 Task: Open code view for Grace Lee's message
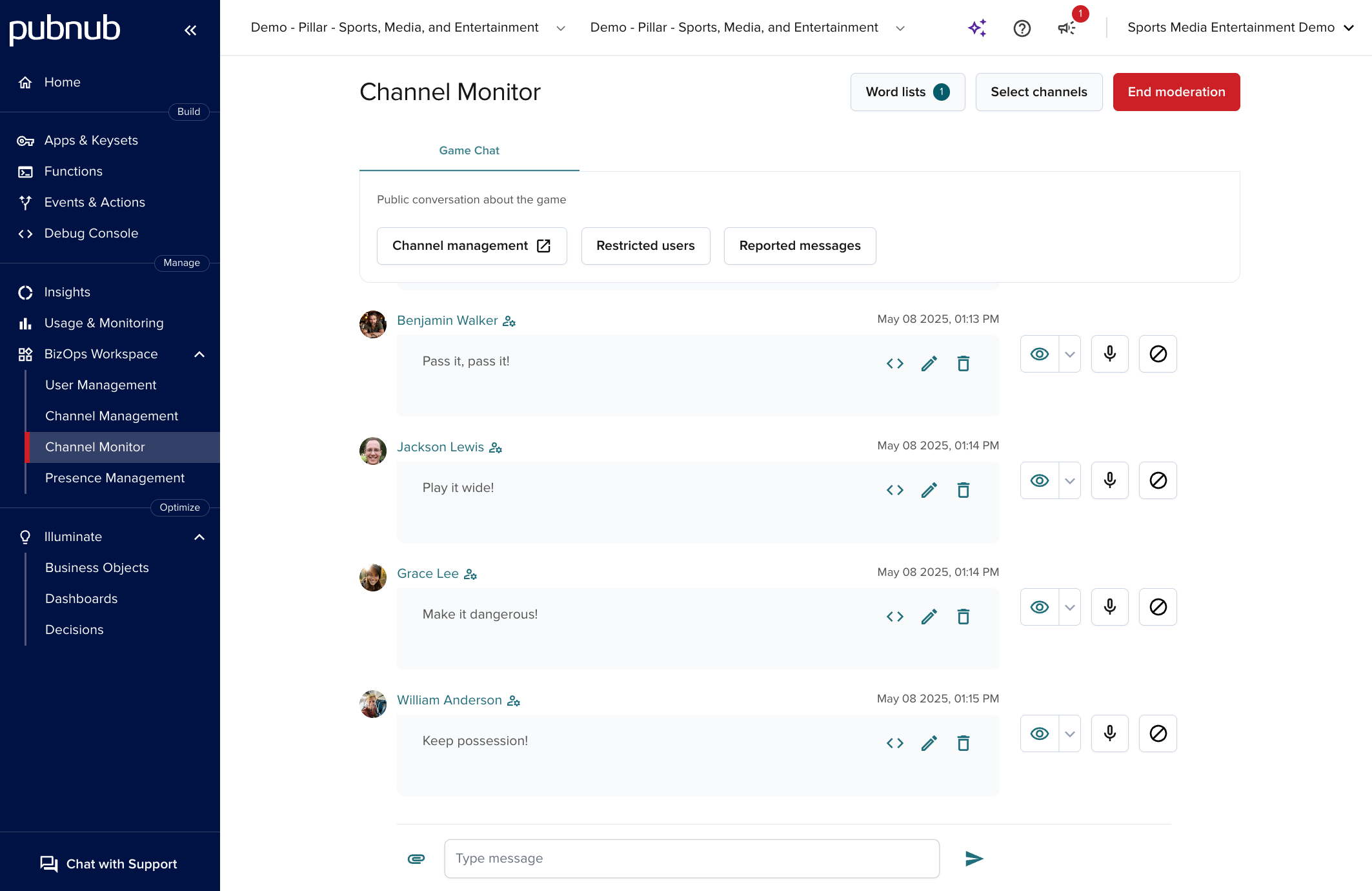(894, 617)
